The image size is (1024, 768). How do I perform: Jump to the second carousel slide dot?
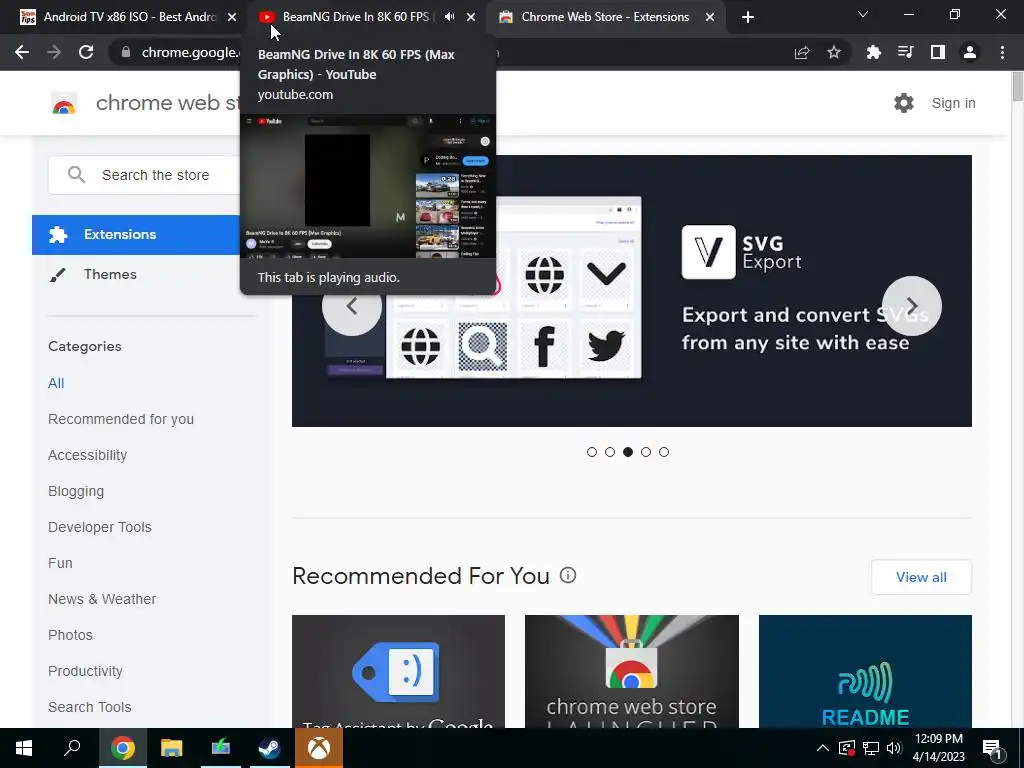coord(610,452)
